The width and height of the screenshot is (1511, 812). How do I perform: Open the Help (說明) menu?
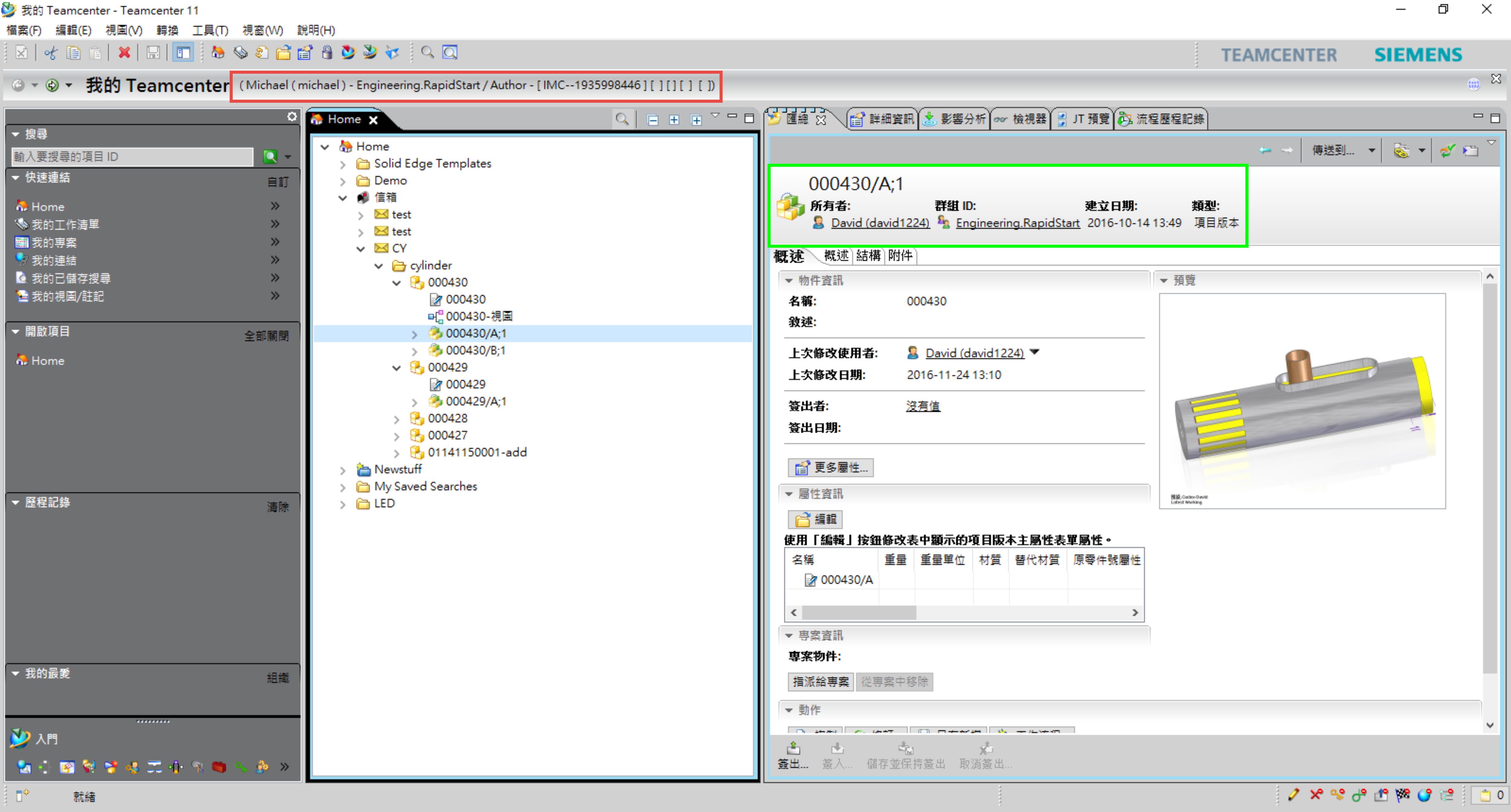(315, 30)
